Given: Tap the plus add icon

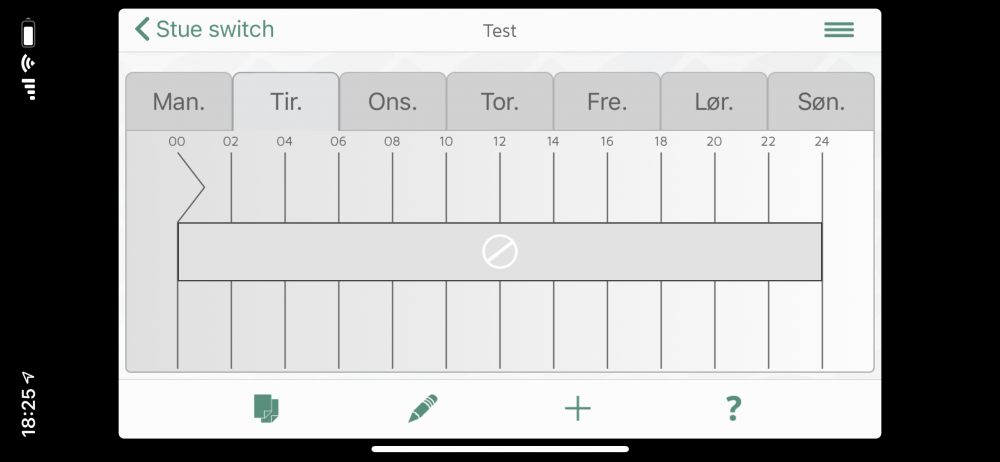Looking at the screenshot, I should click(x=578, y=408).
